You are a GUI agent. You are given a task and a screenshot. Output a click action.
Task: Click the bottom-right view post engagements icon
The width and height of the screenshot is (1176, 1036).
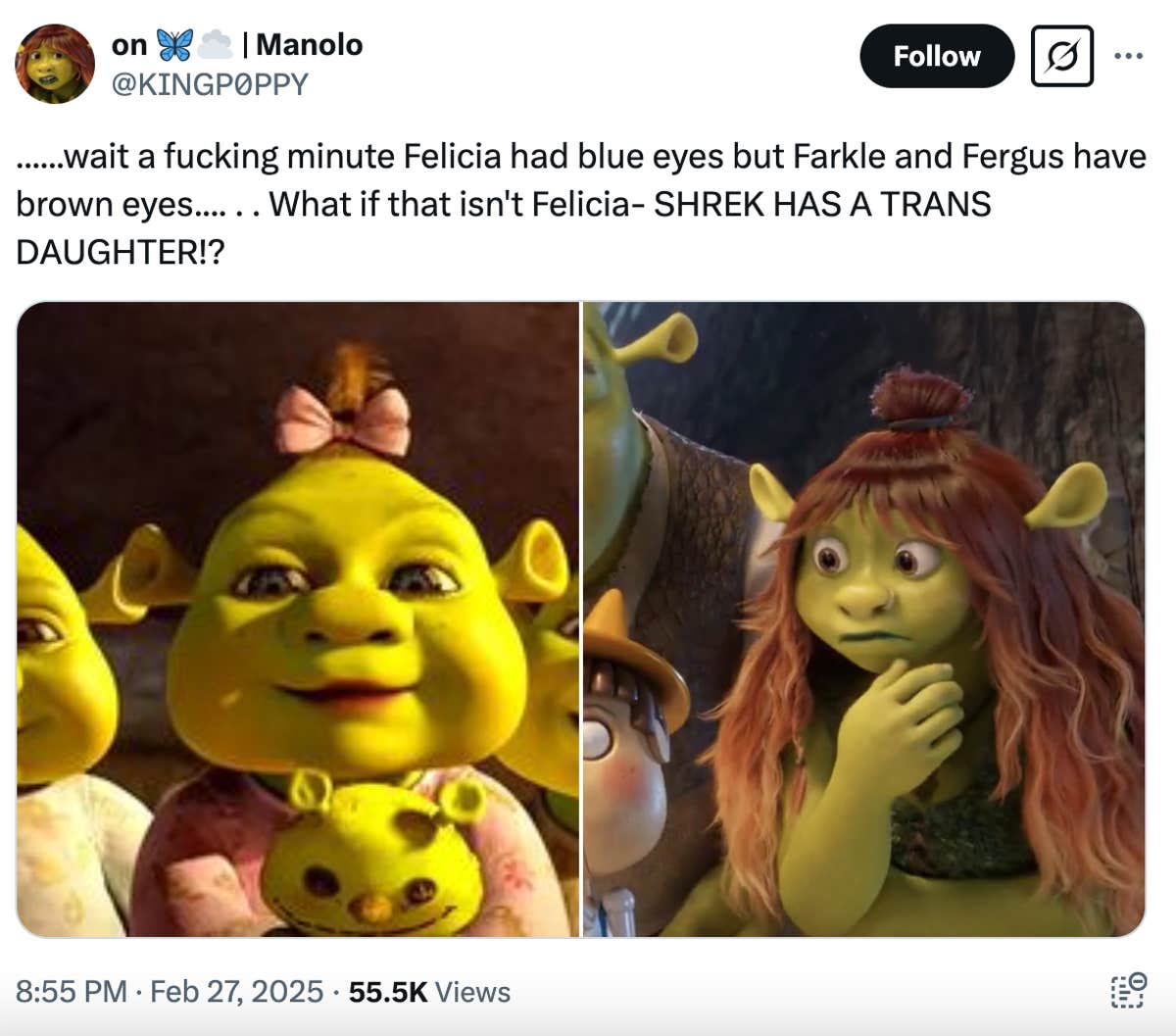tap(1127, 992)
